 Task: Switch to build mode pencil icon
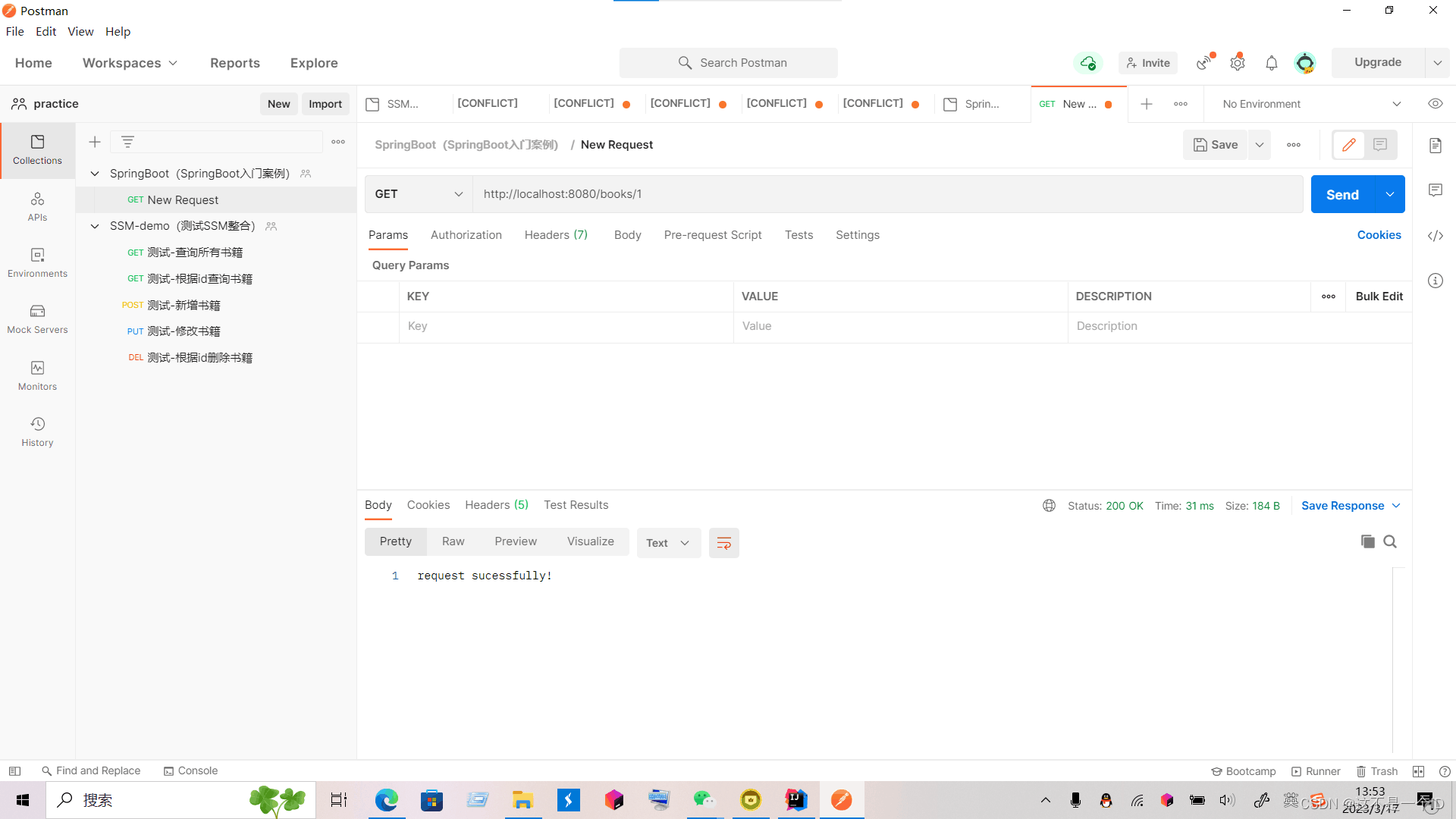point(1349,145)
